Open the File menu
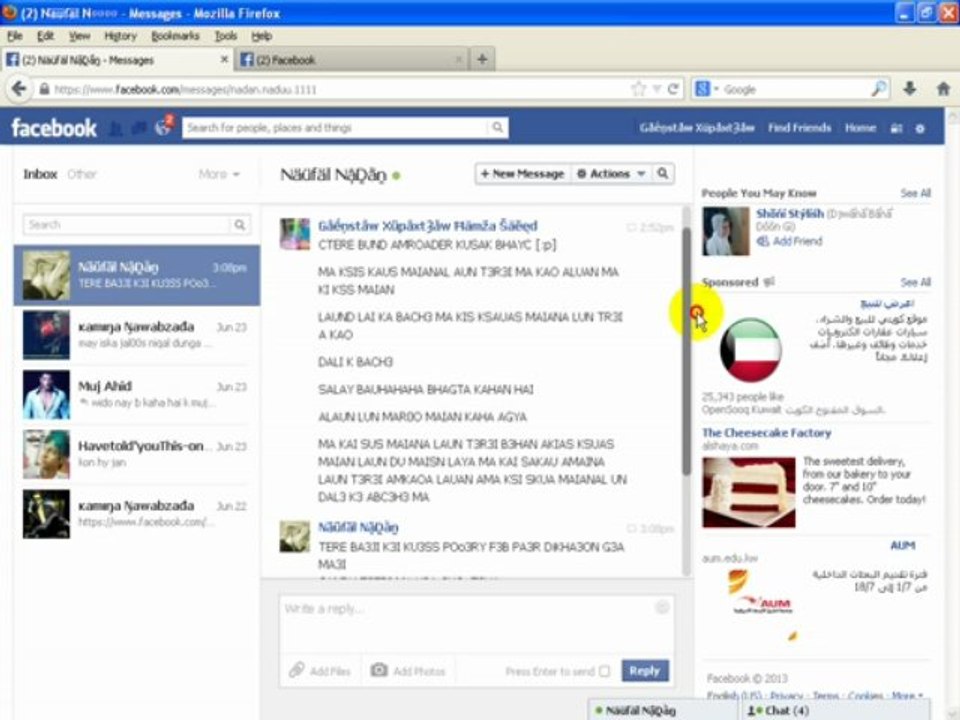The image size is (960, 720). click(15, 36)
